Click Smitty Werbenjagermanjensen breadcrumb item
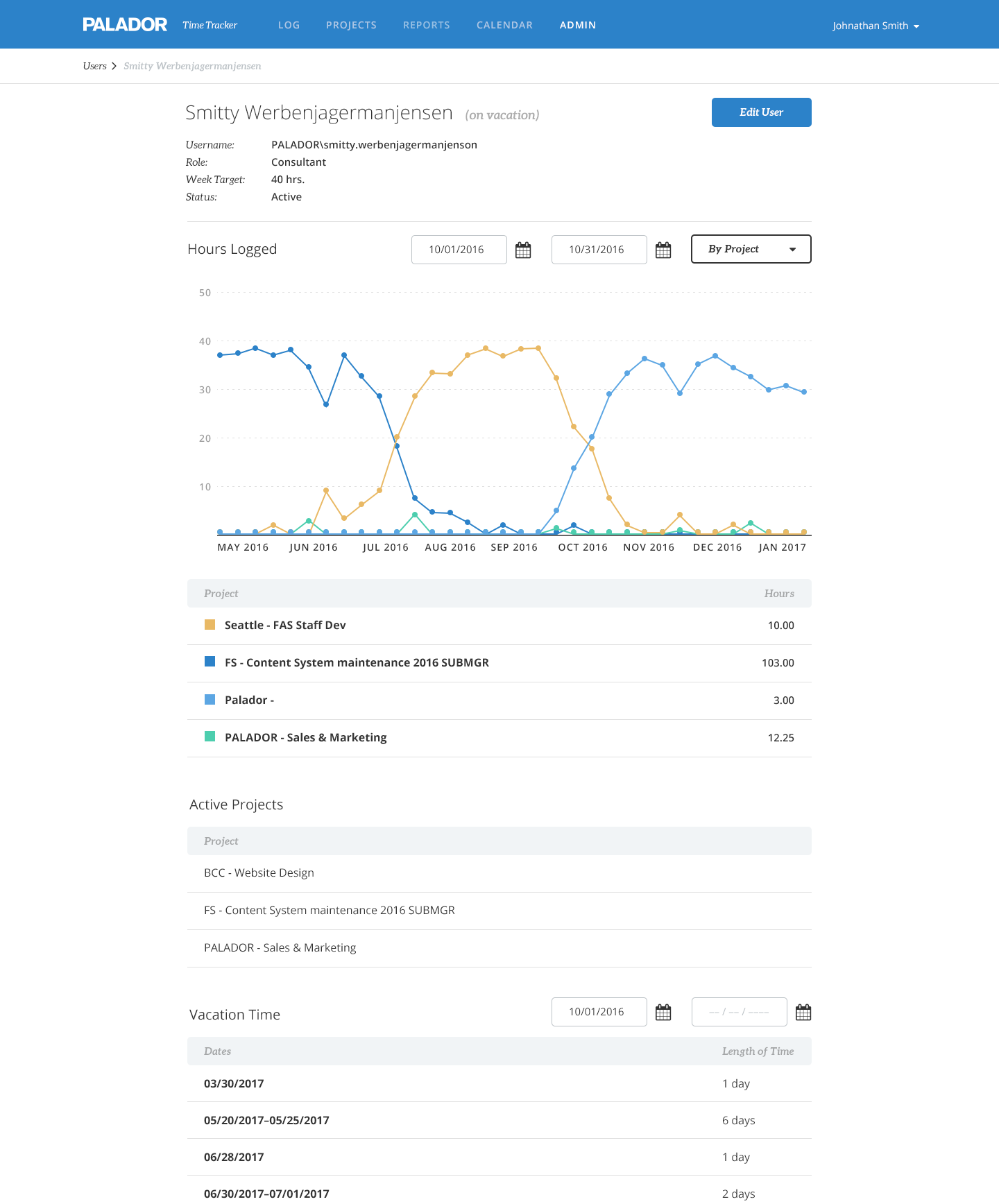This screenshot has width=999, height=1204. (192, 66)
